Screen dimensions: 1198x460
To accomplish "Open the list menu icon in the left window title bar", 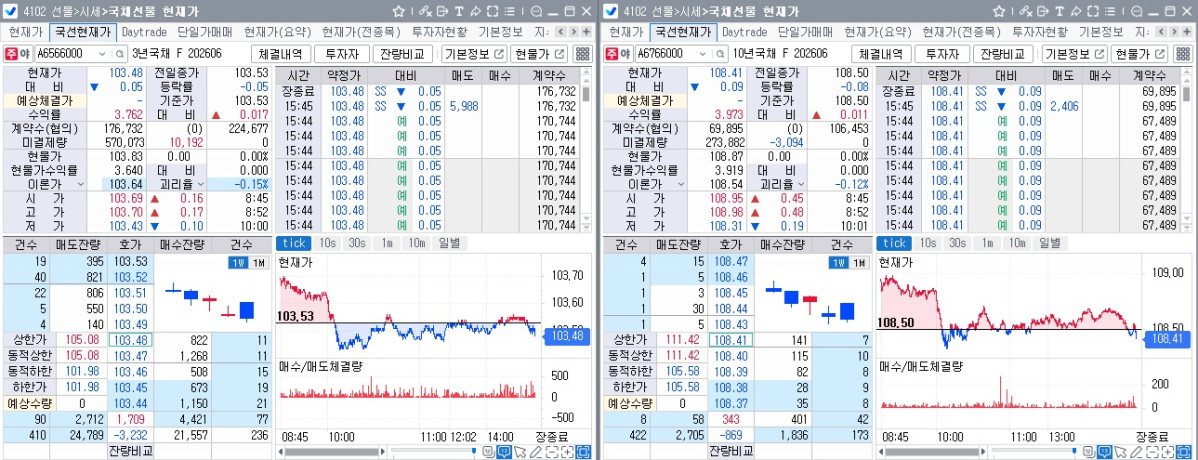I will (510, 11).
